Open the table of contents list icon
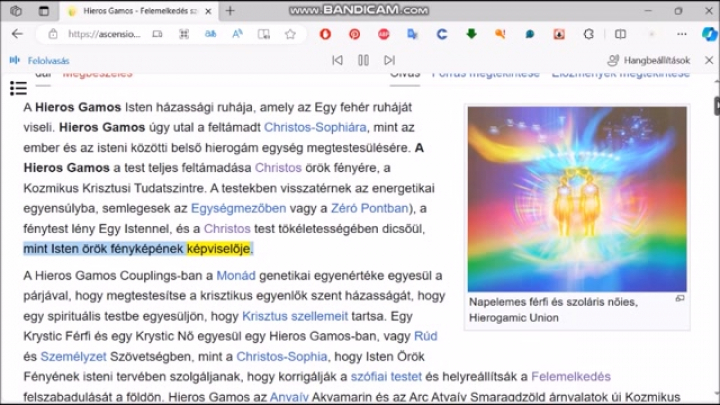Image resolution: width=720 pixels, height=405 pixels. coord(18,88)
